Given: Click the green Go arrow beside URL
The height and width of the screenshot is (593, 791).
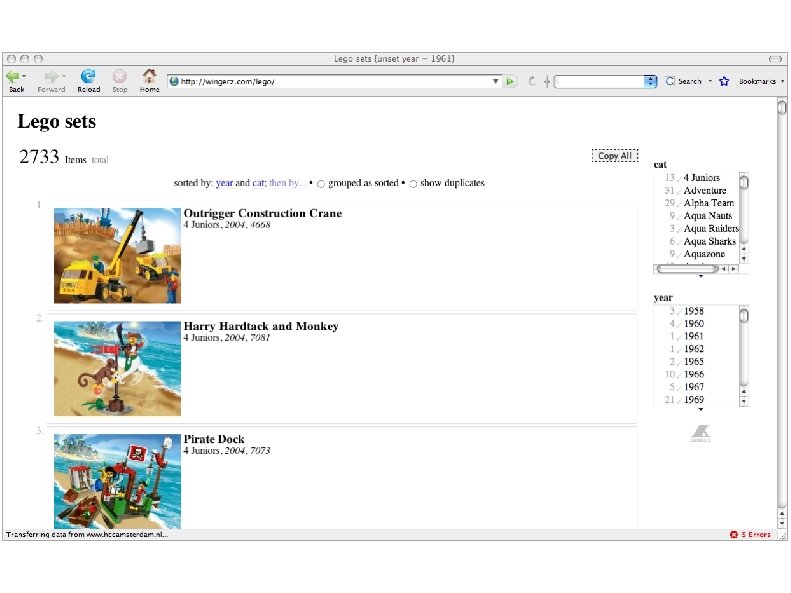Looking at the screenshot, I should tap(511, 81).
